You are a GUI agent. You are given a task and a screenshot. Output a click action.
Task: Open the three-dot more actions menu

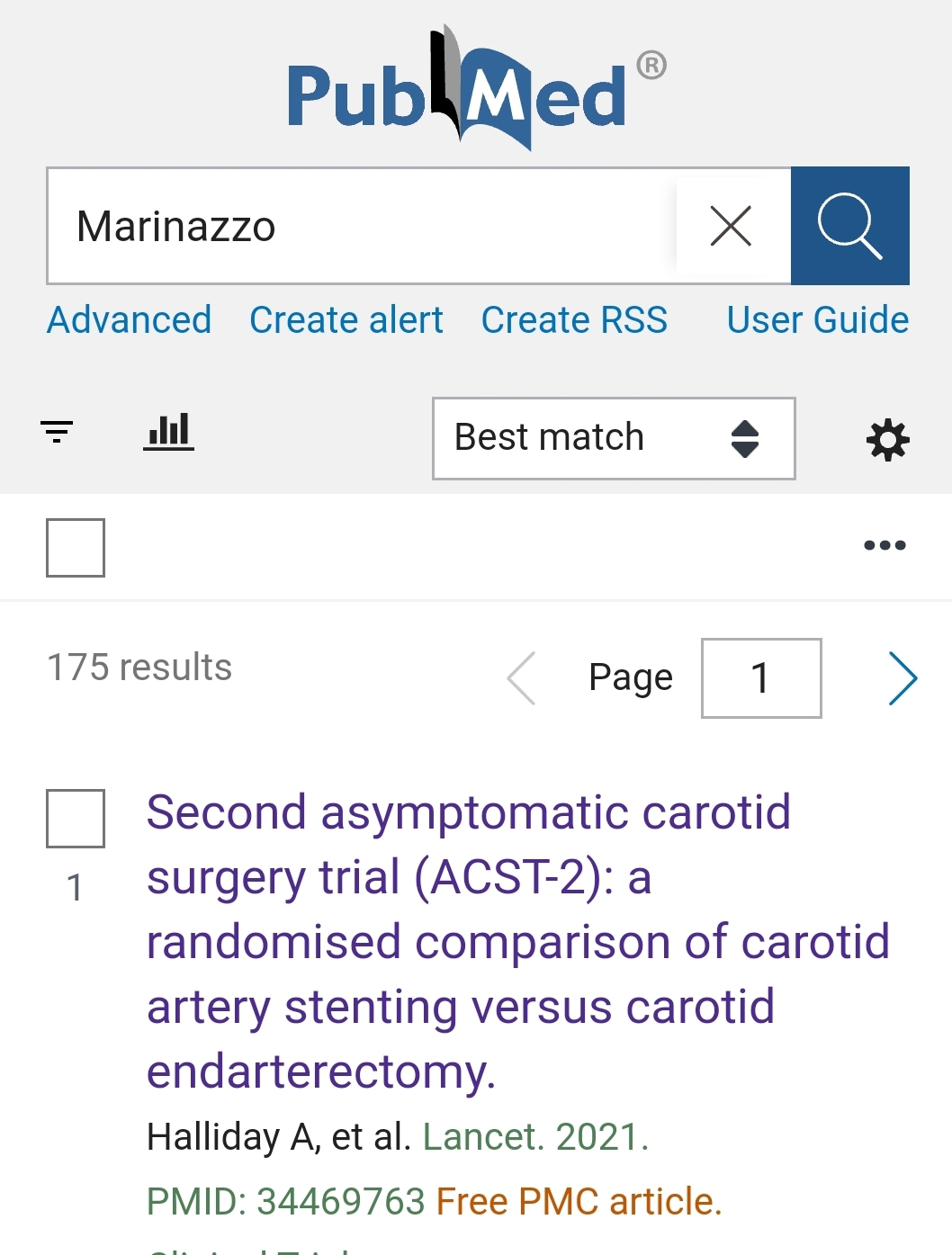click(x=885, y=545)
